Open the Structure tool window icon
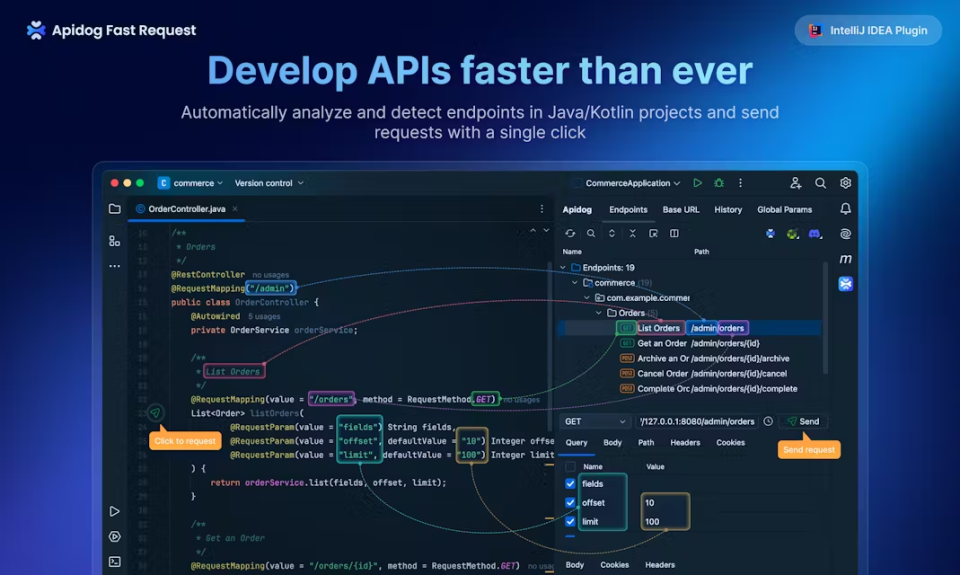Viewport: 960px width, 575px height. pyautogui.click(x=114, y=241)
